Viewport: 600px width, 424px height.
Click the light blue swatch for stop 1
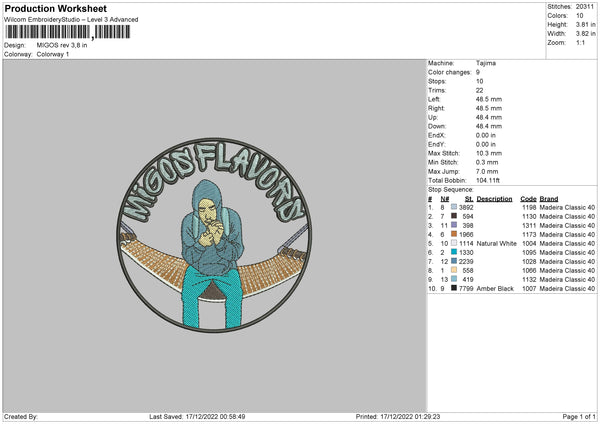454,207
